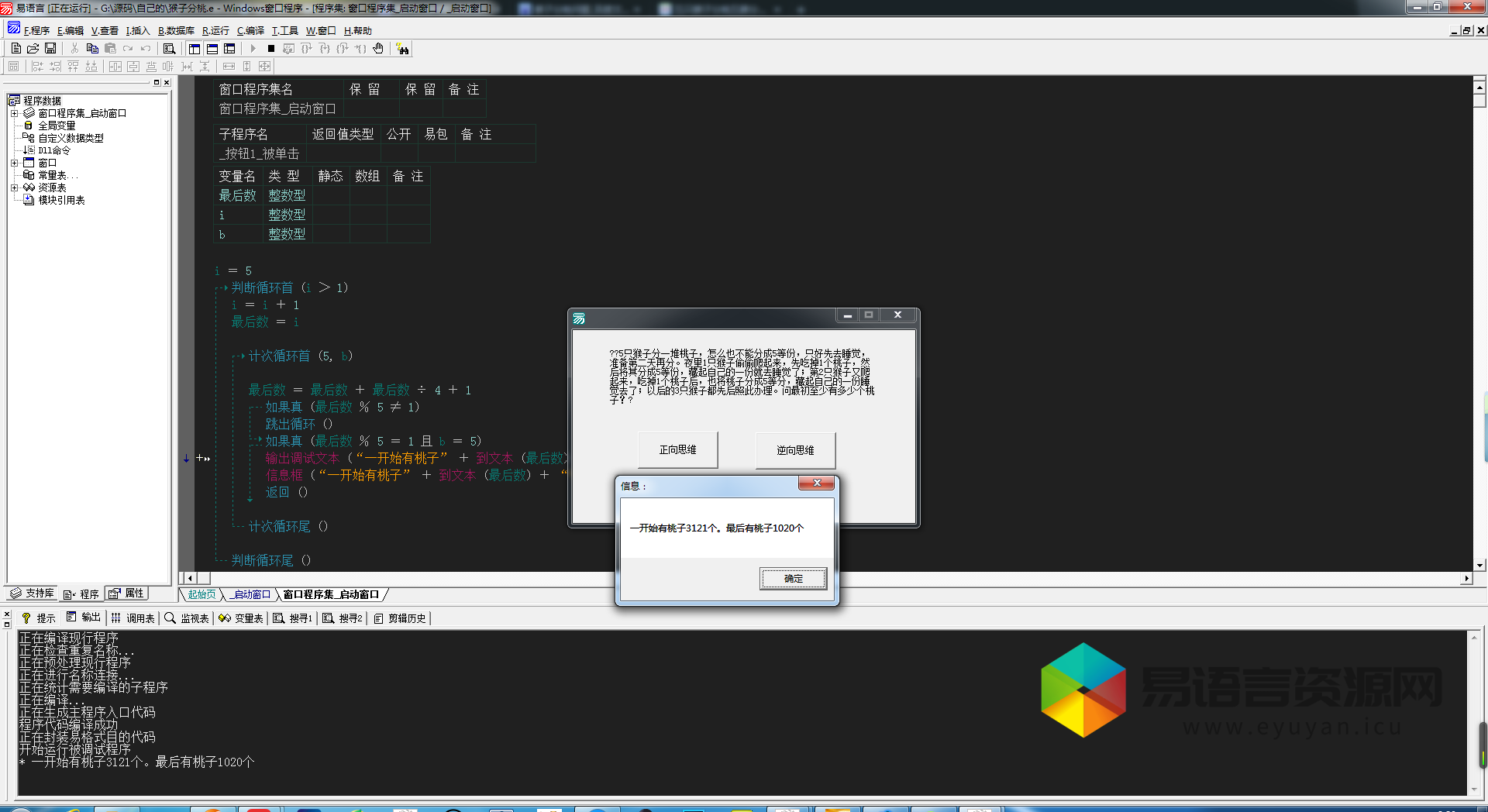Click the code editor scroll down arrow

[x=1479, y=566]
